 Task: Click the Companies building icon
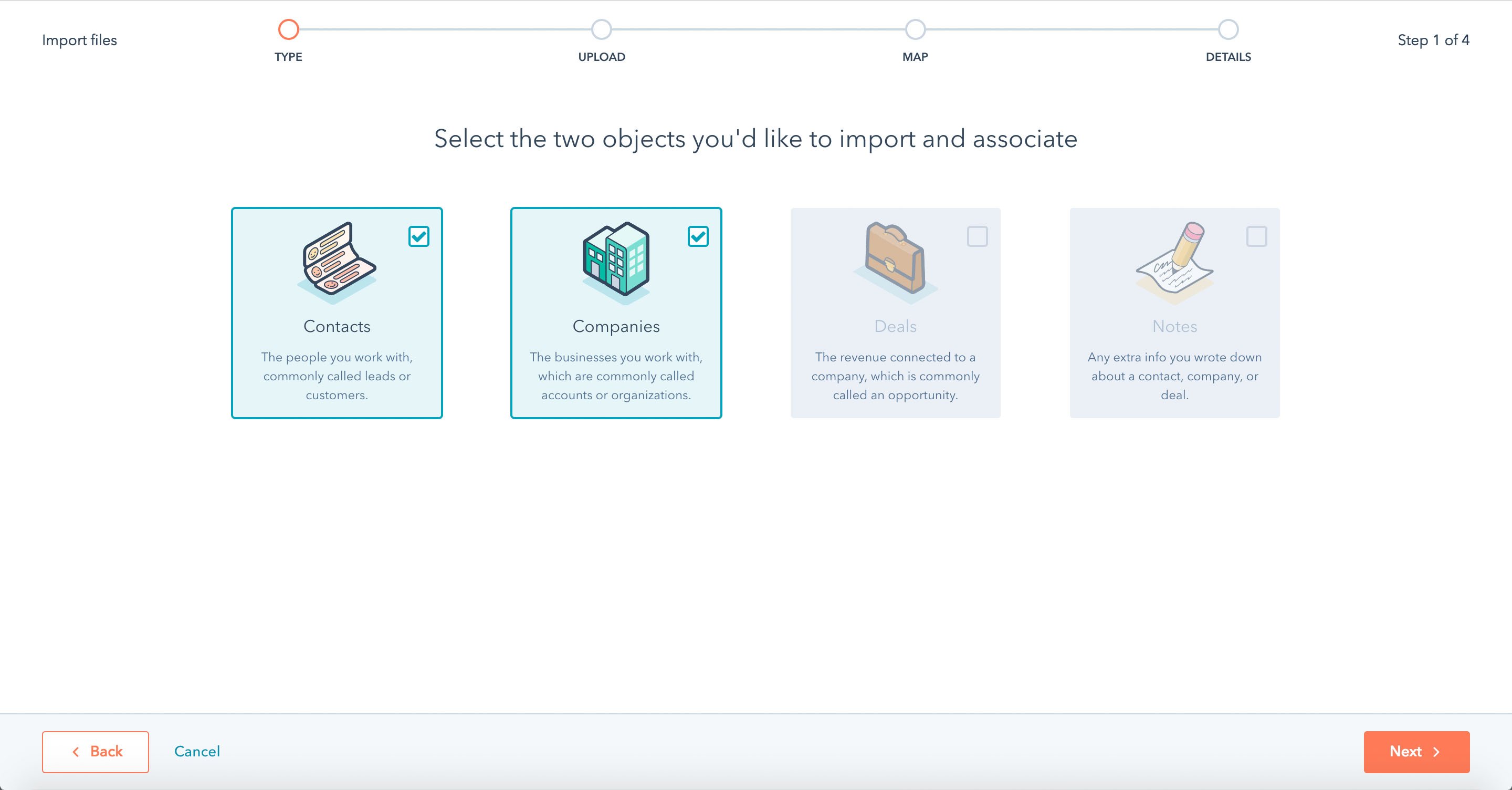click(615, 263)
